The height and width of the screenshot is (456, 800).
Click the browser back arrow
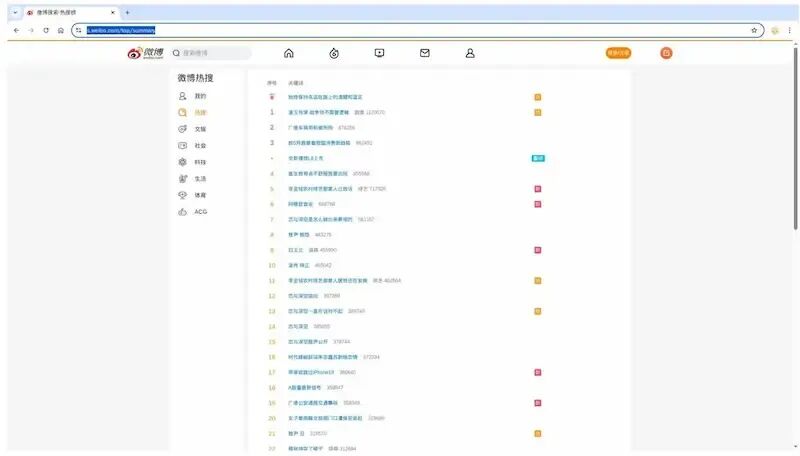click(x=16, y=31)
